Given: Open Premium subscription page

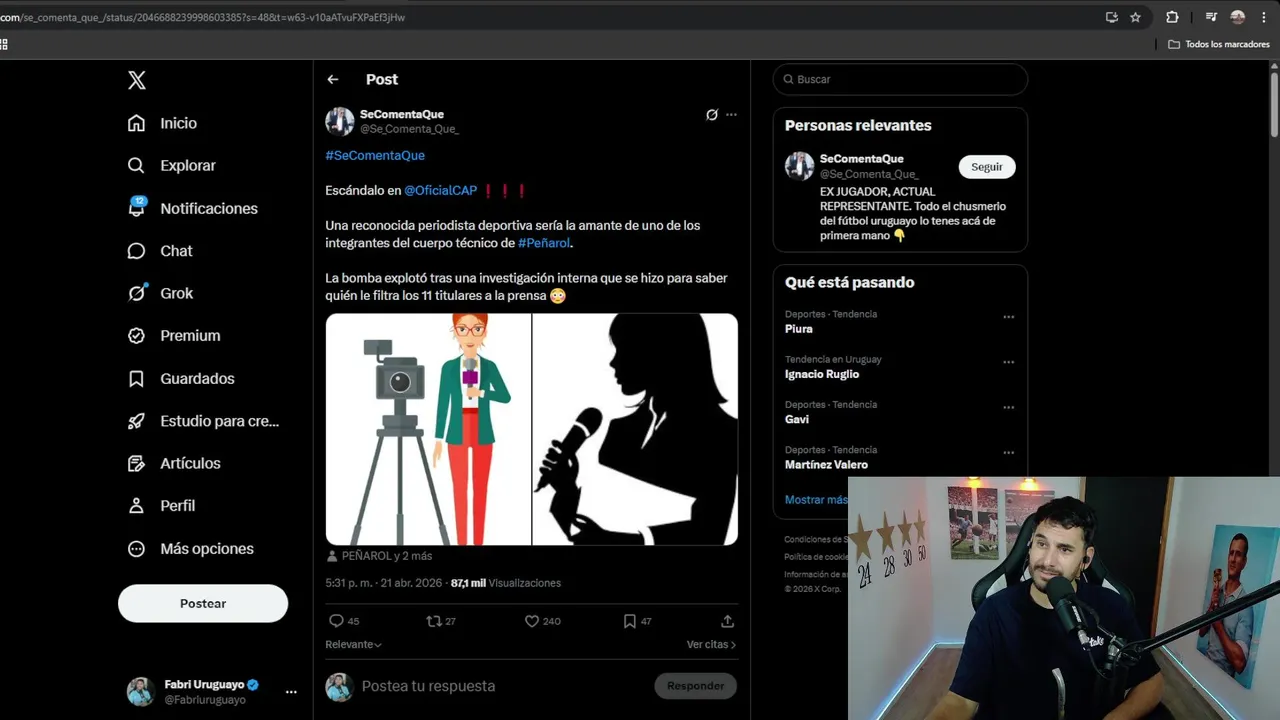Looking at the screenshot, I should click(x=174, y=336).
